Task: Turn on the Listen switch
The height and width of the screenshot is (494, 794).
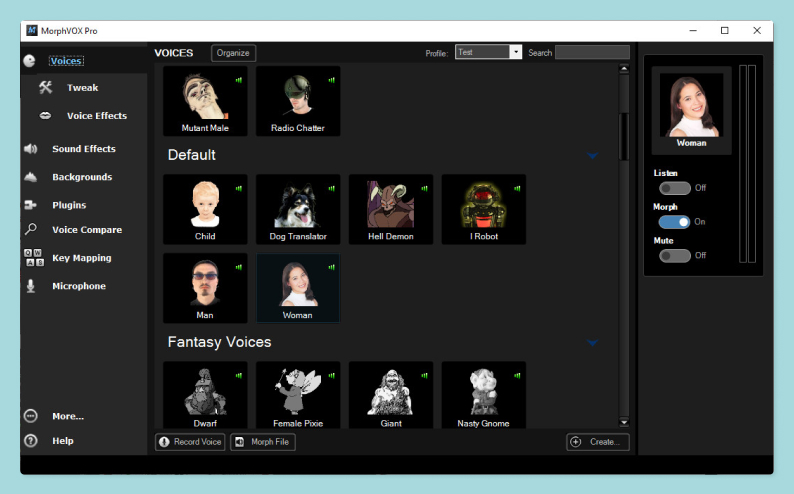Action: [x=674, y=188]
